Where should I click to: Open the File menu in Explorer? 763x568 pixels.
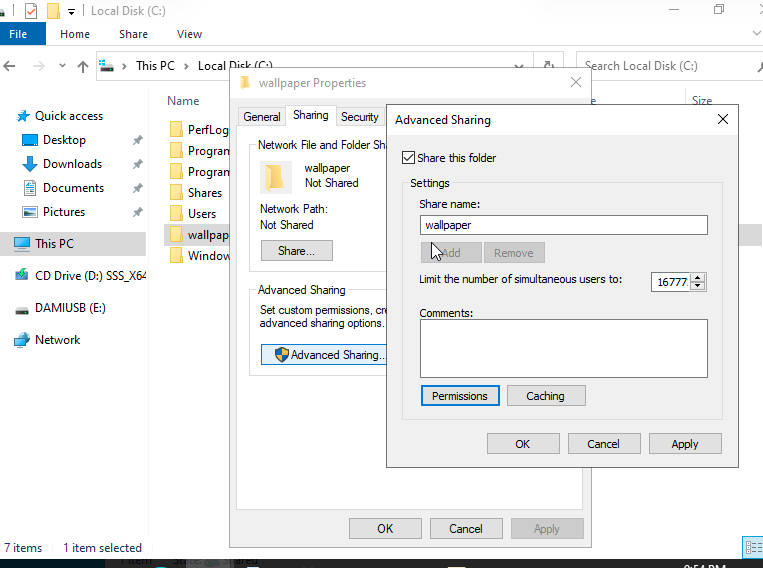pyautogui.click(x=18, y=34)
